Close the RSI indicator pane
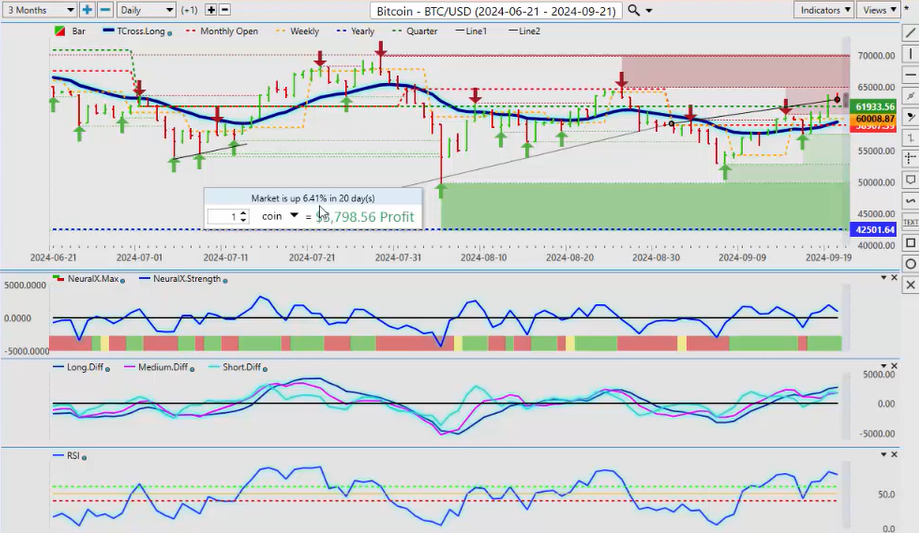This screenshot has height=533, width=919. click(894, 454)
